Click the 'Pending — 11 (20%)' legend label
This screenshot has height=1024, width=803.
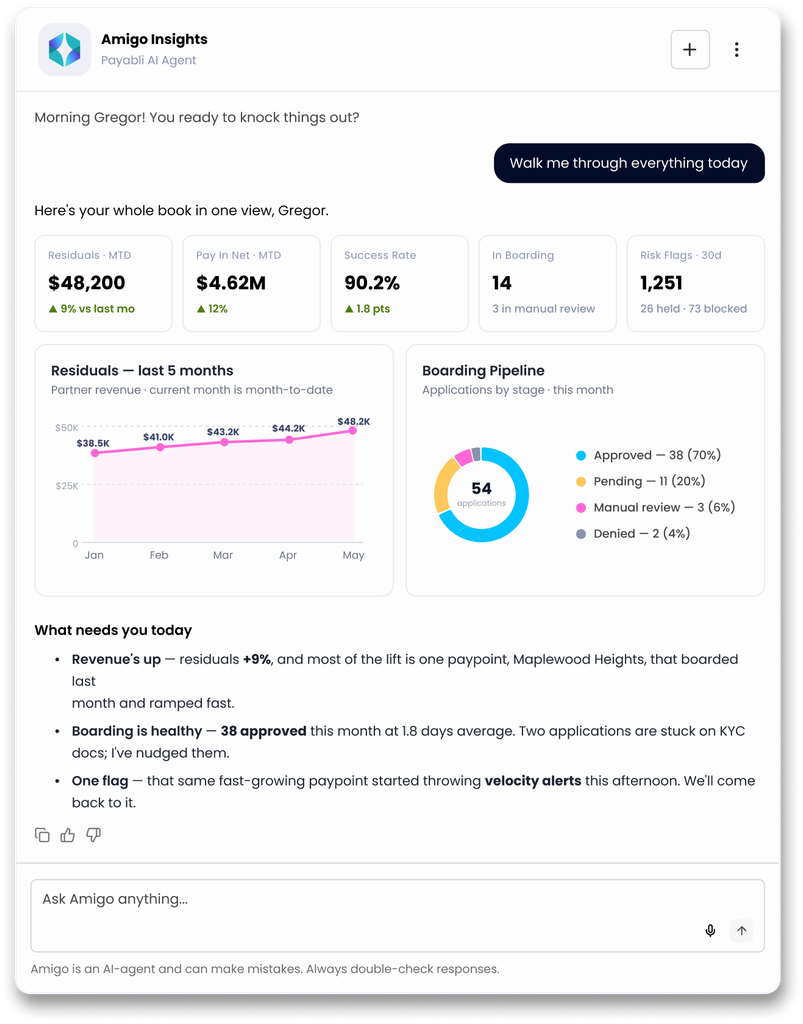pos(650,481)
